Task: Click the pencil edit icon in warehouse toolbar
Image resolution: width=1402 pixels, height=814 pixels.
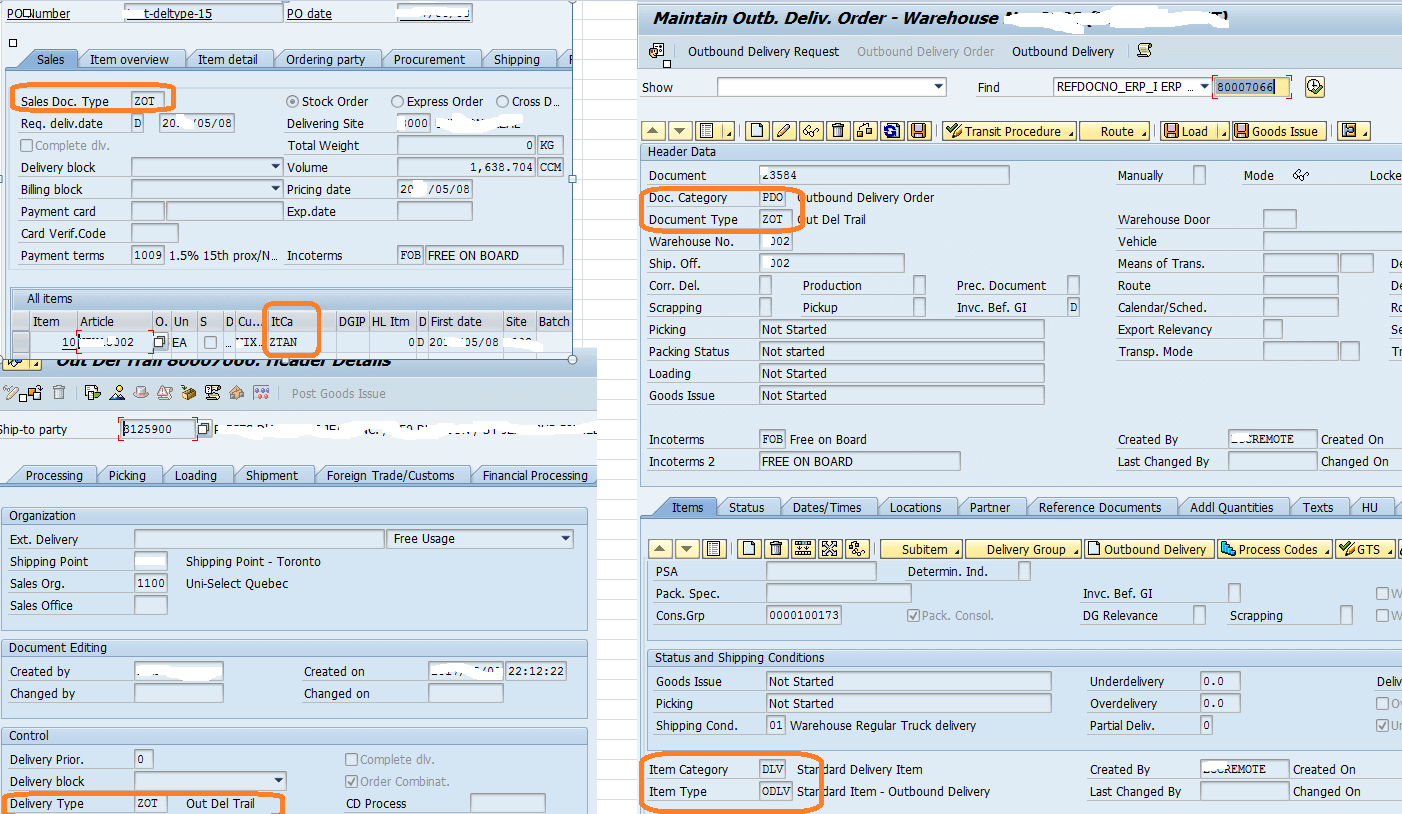Action: point(784,131)
